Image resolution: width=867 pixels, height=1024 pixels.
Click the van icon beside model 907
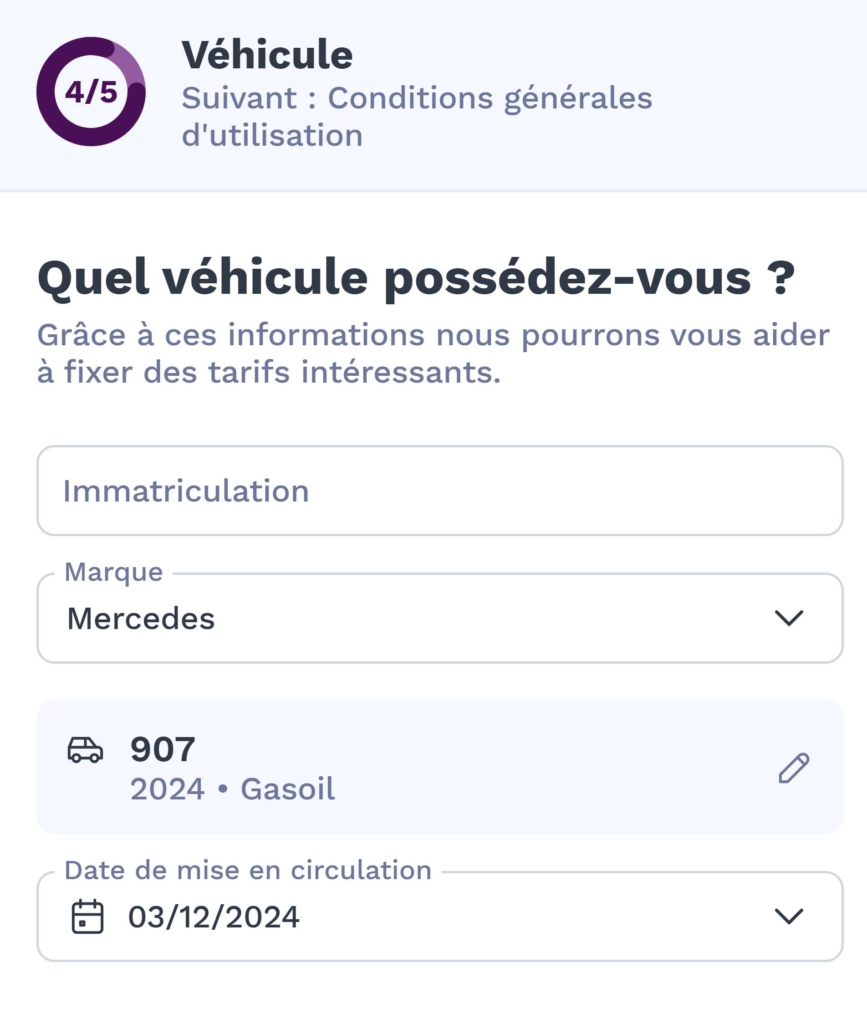pos(85,750)
